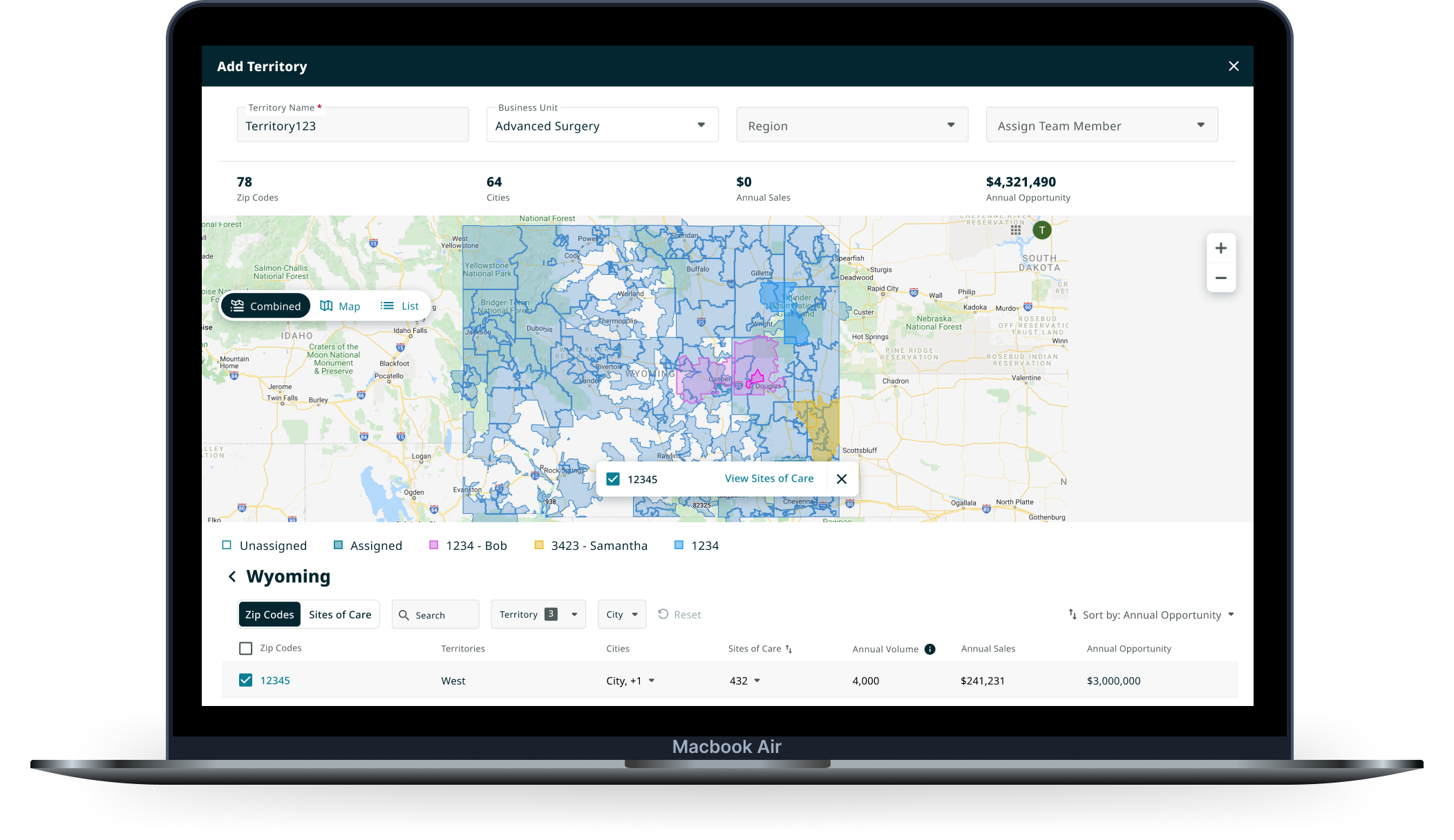The height and width of the screenshot is (840, 1454).
Task: Select the Zip Codes tab
Action: point(270,614)
